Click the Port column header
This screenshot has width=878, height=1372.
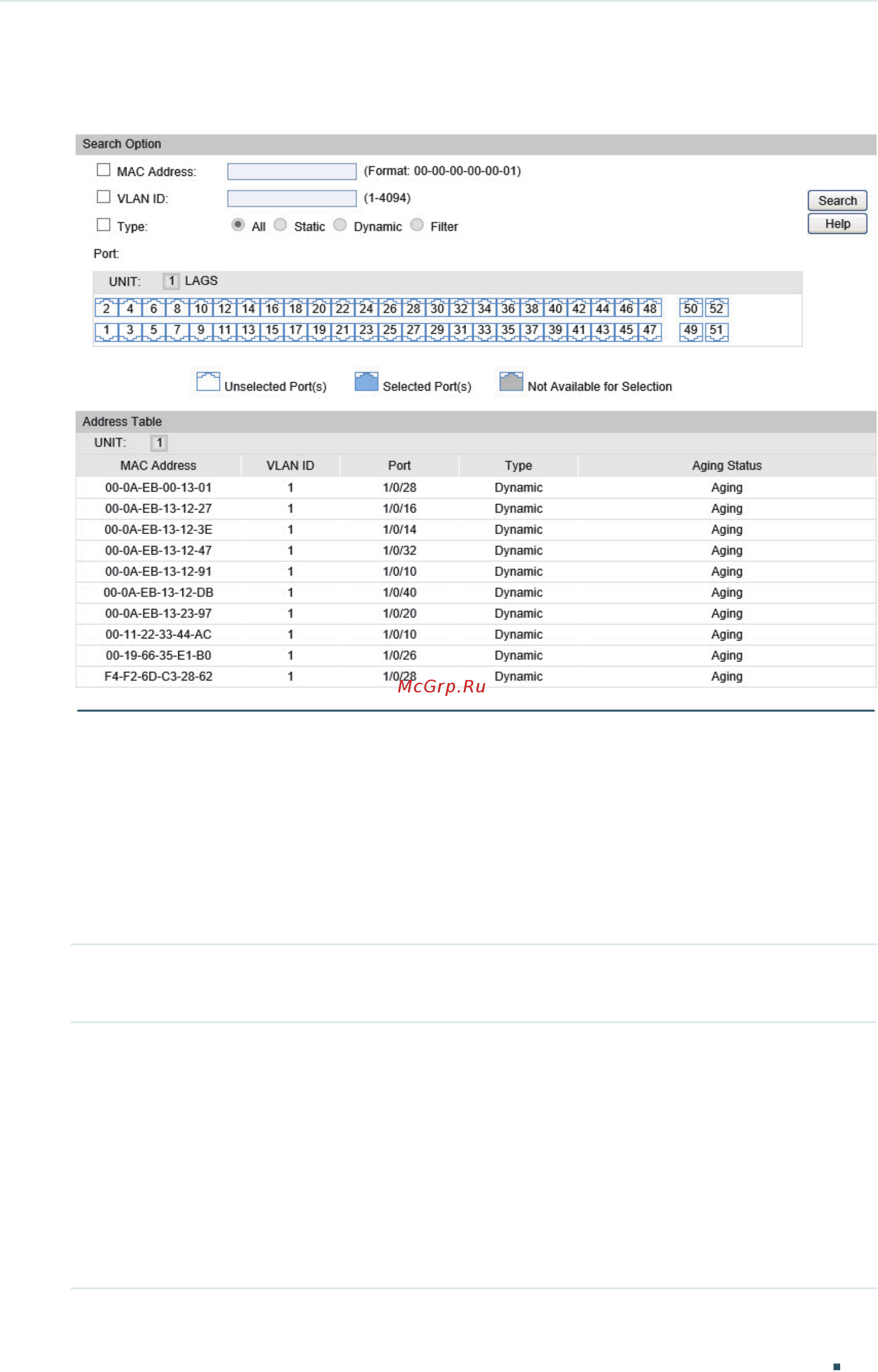tap(400, 465)
